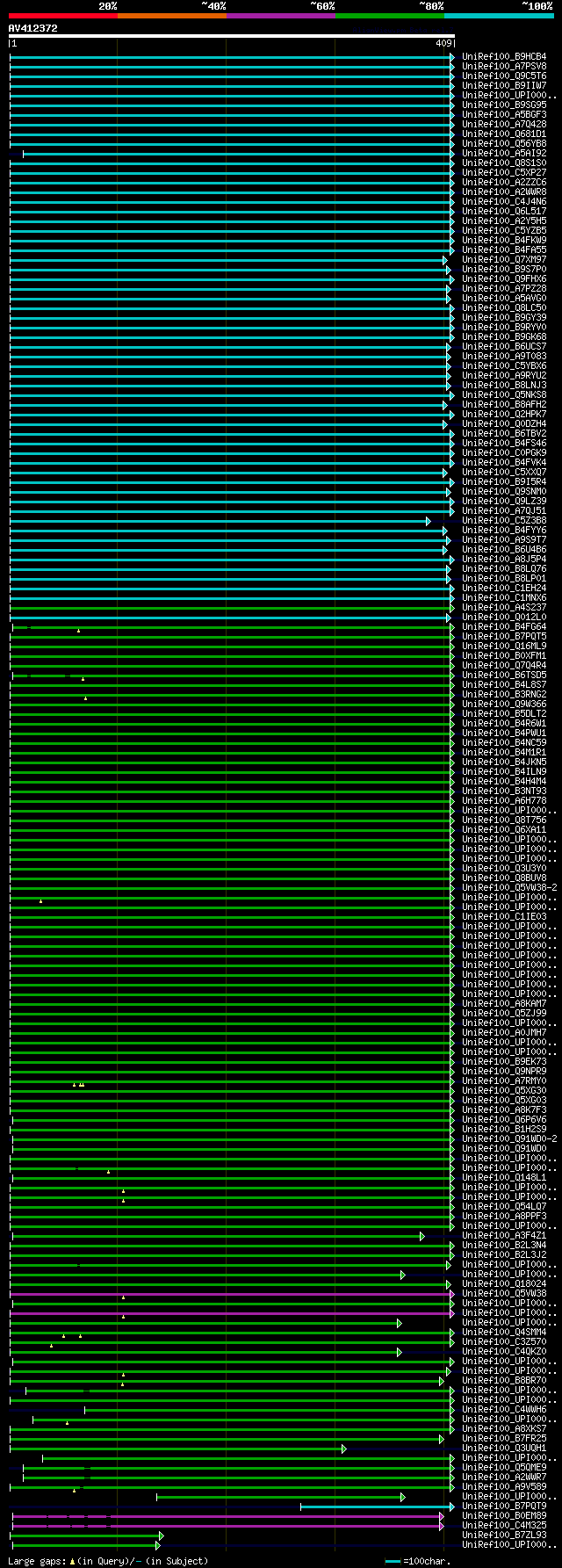The image size is (562, 1568).
Task: Click the white query sequence bar ending at 409
Action: coord(232,36)
